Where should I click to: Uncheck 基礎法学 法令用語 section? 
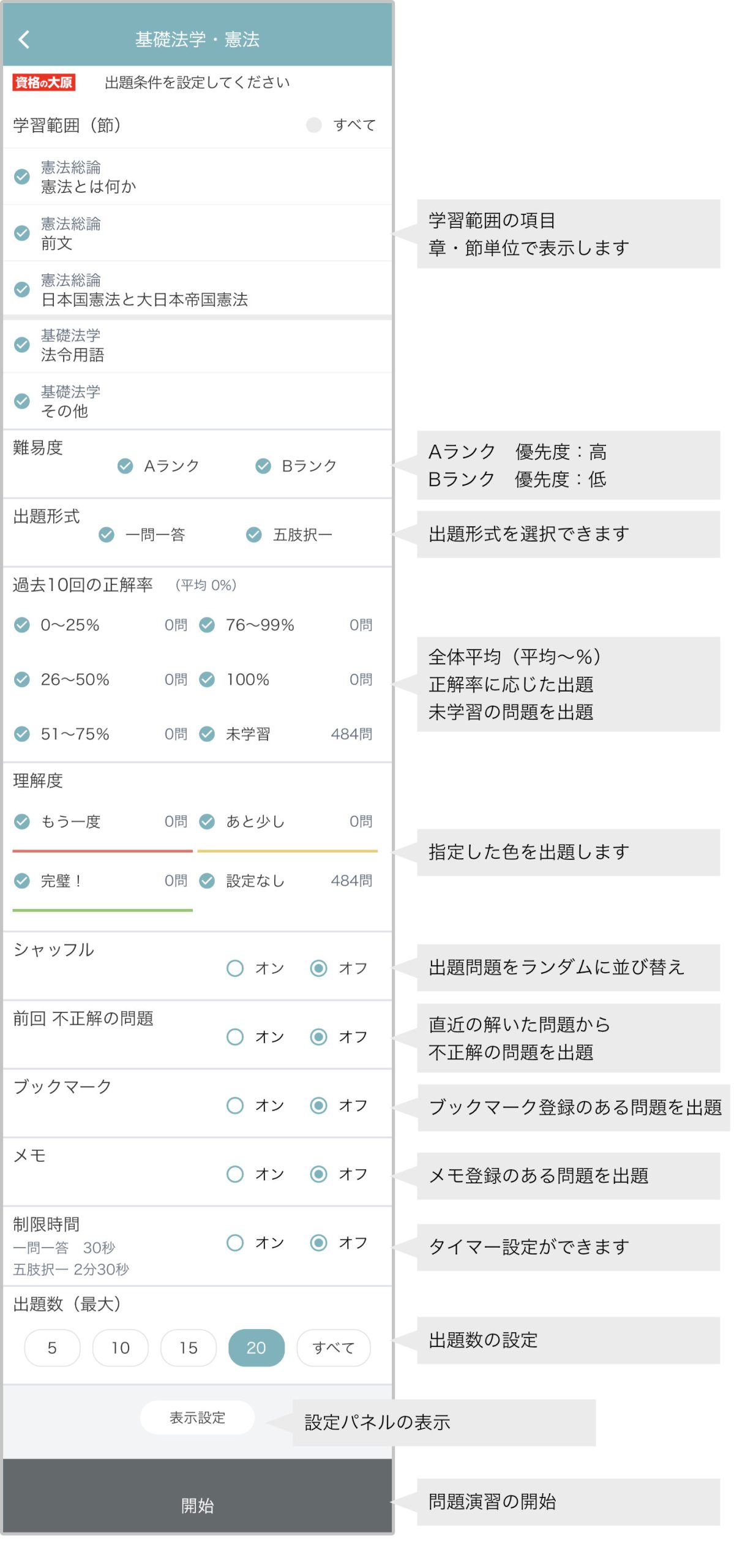pos(22,345)
